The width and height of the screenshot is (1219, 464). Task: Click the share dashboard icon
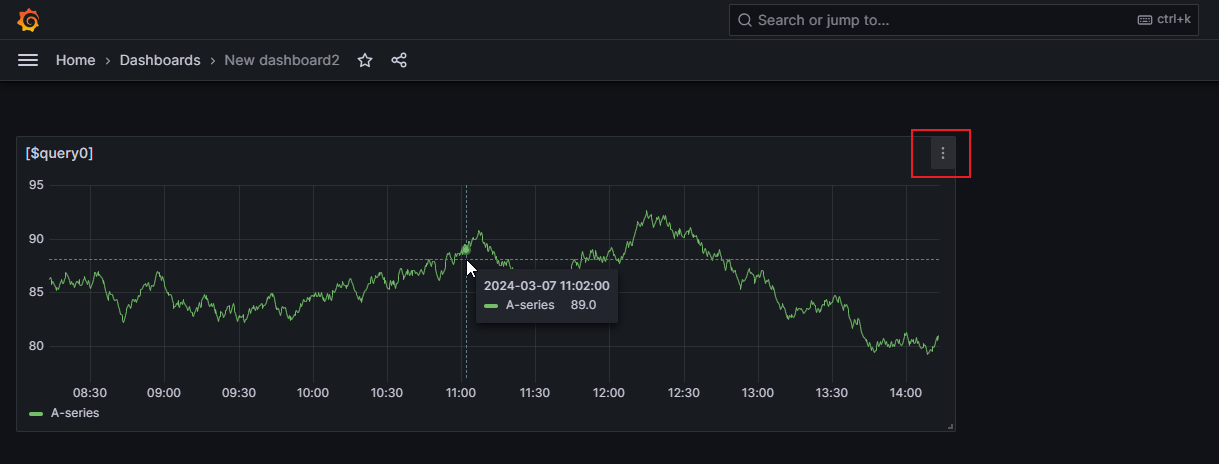pyautogui.click(x=399, y=60)
